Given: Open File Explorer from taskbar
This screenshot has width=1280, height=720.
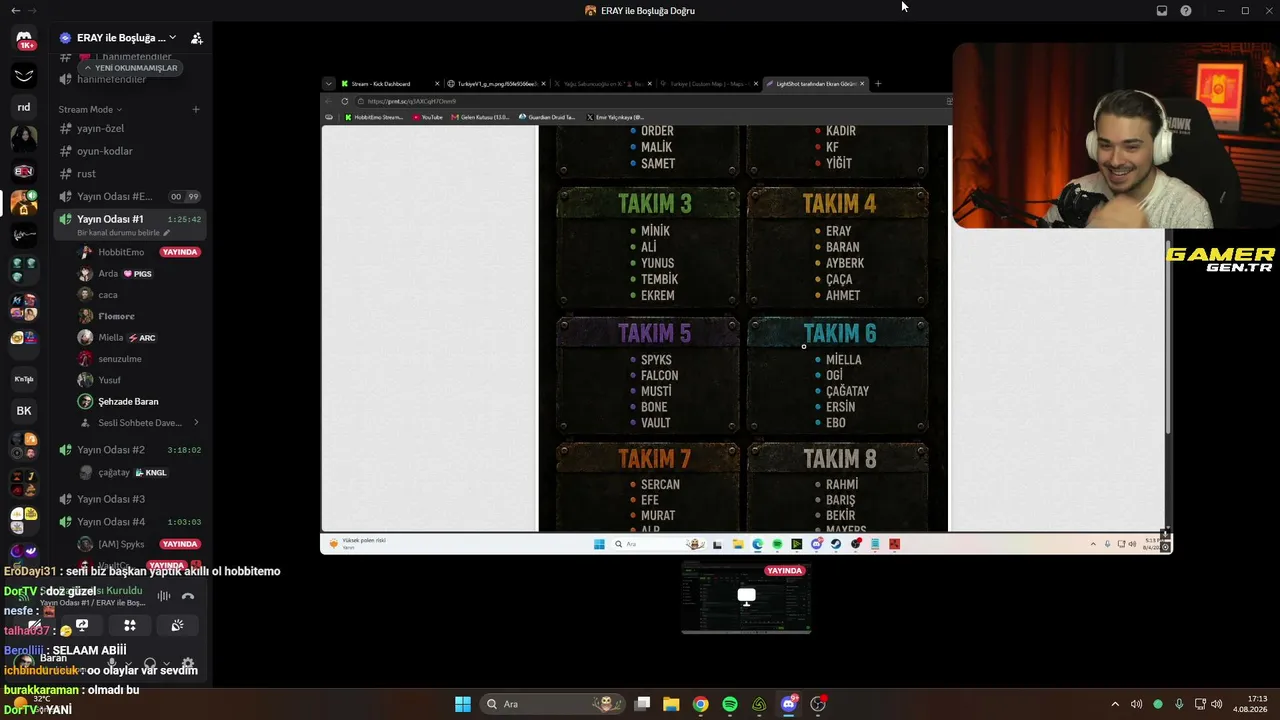Looking at the screenshot, I should pos(671,704).
